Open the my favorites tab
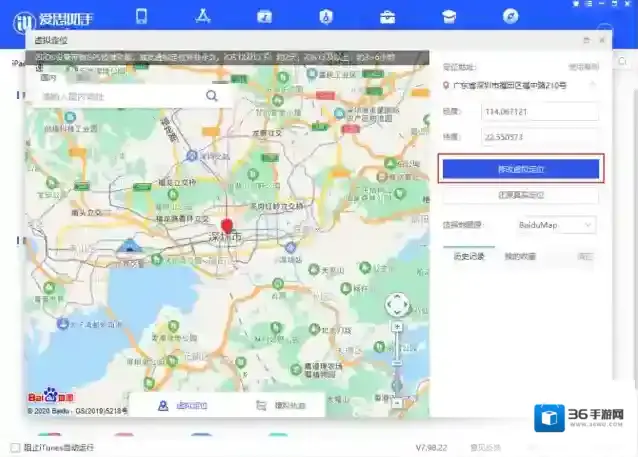 (520, 256)
